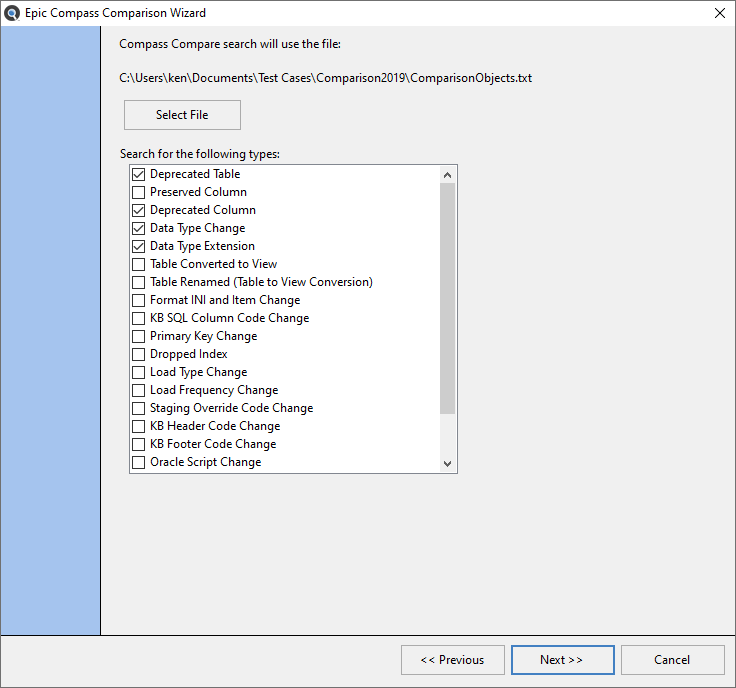Uncheck the Deprecated Column option

pos(138,210)
